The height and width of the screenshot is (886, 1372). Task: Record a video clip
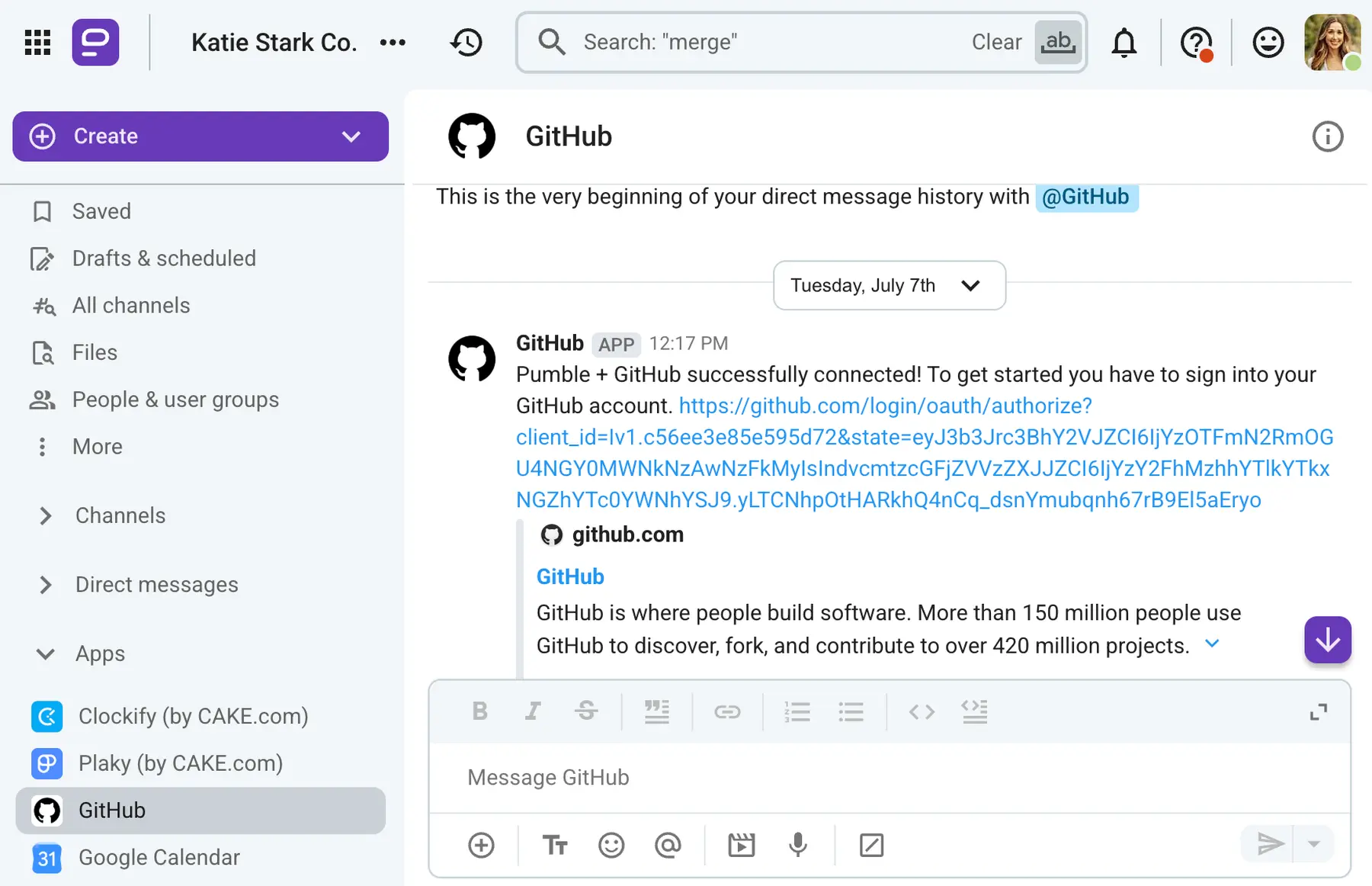point(741,845)
